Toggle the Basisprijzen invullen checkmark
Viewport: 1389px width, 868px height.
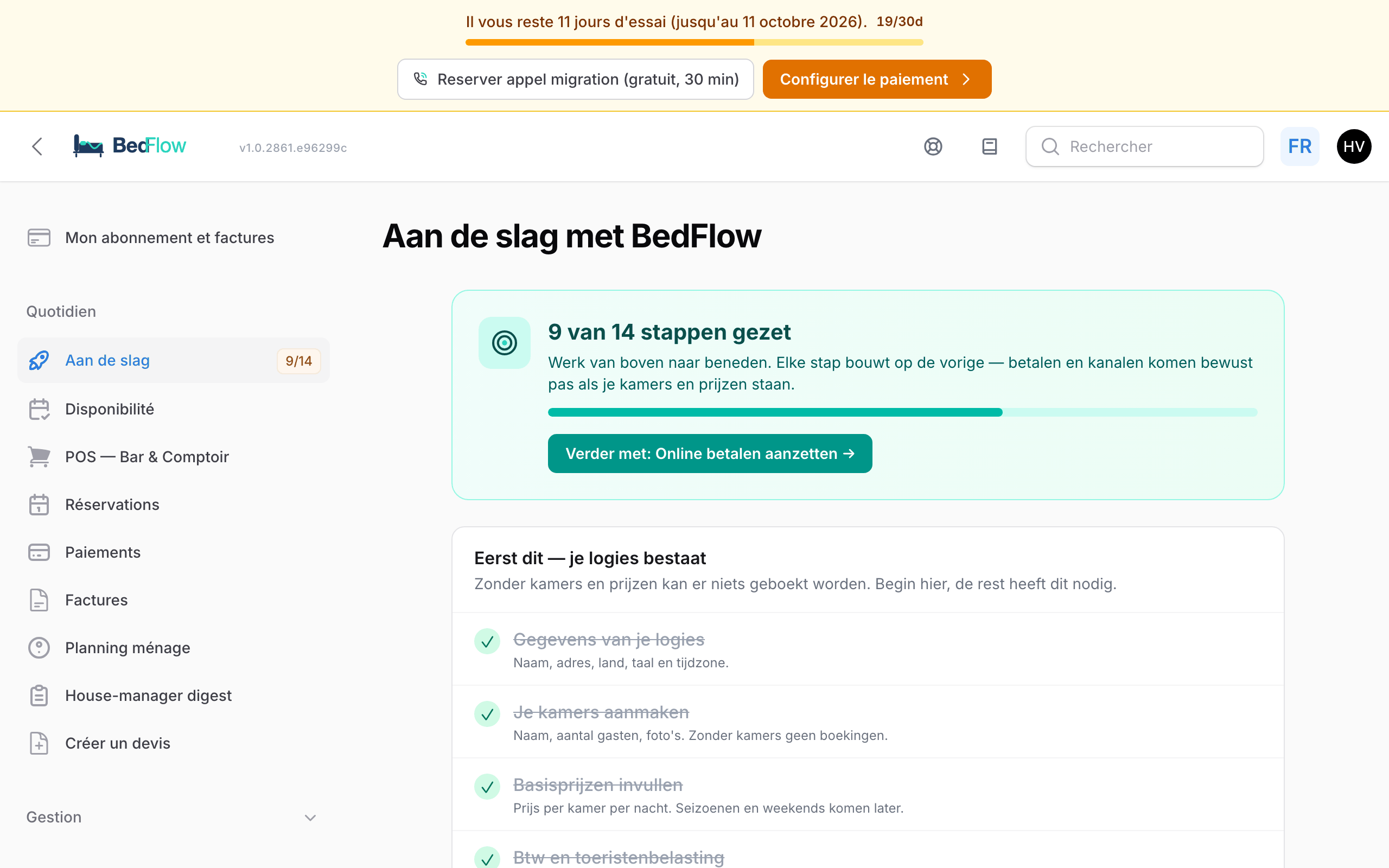pos(487,787)
